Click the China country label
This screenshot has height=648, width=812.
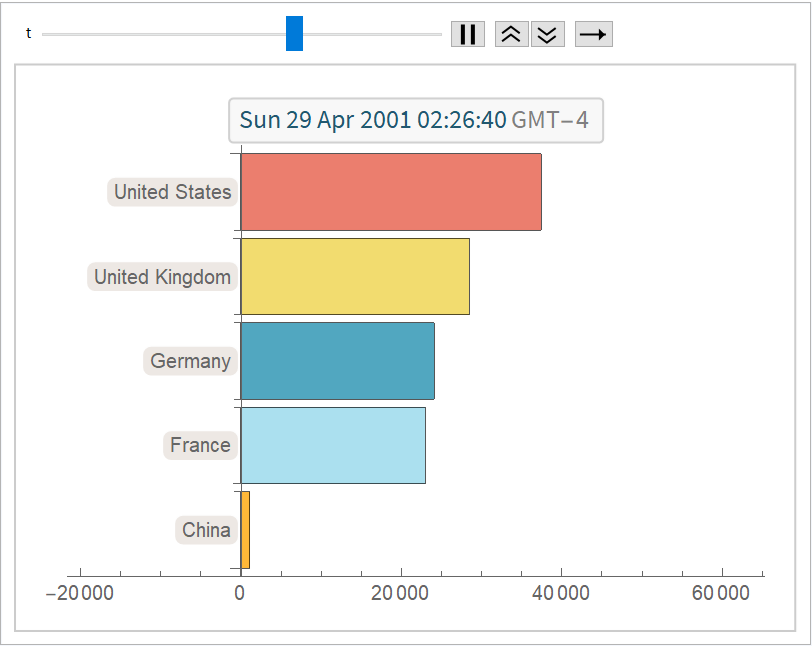click(x=206, y=530)
